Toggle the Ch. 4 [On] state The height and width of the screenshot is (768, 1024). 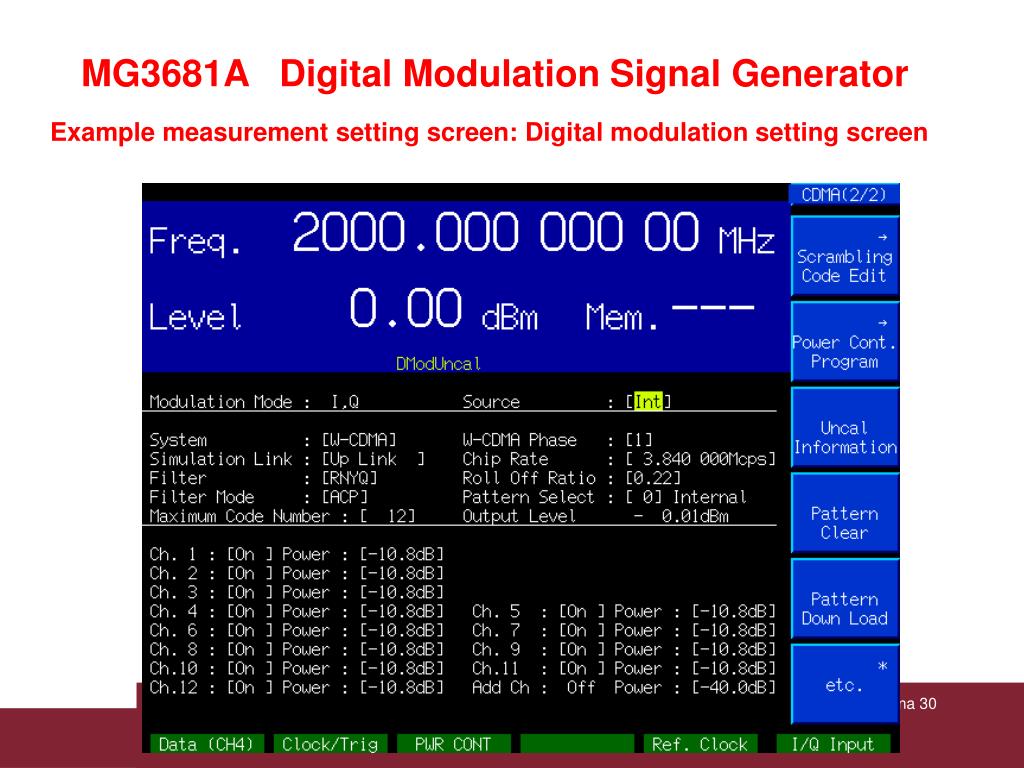tap(250, 611)
